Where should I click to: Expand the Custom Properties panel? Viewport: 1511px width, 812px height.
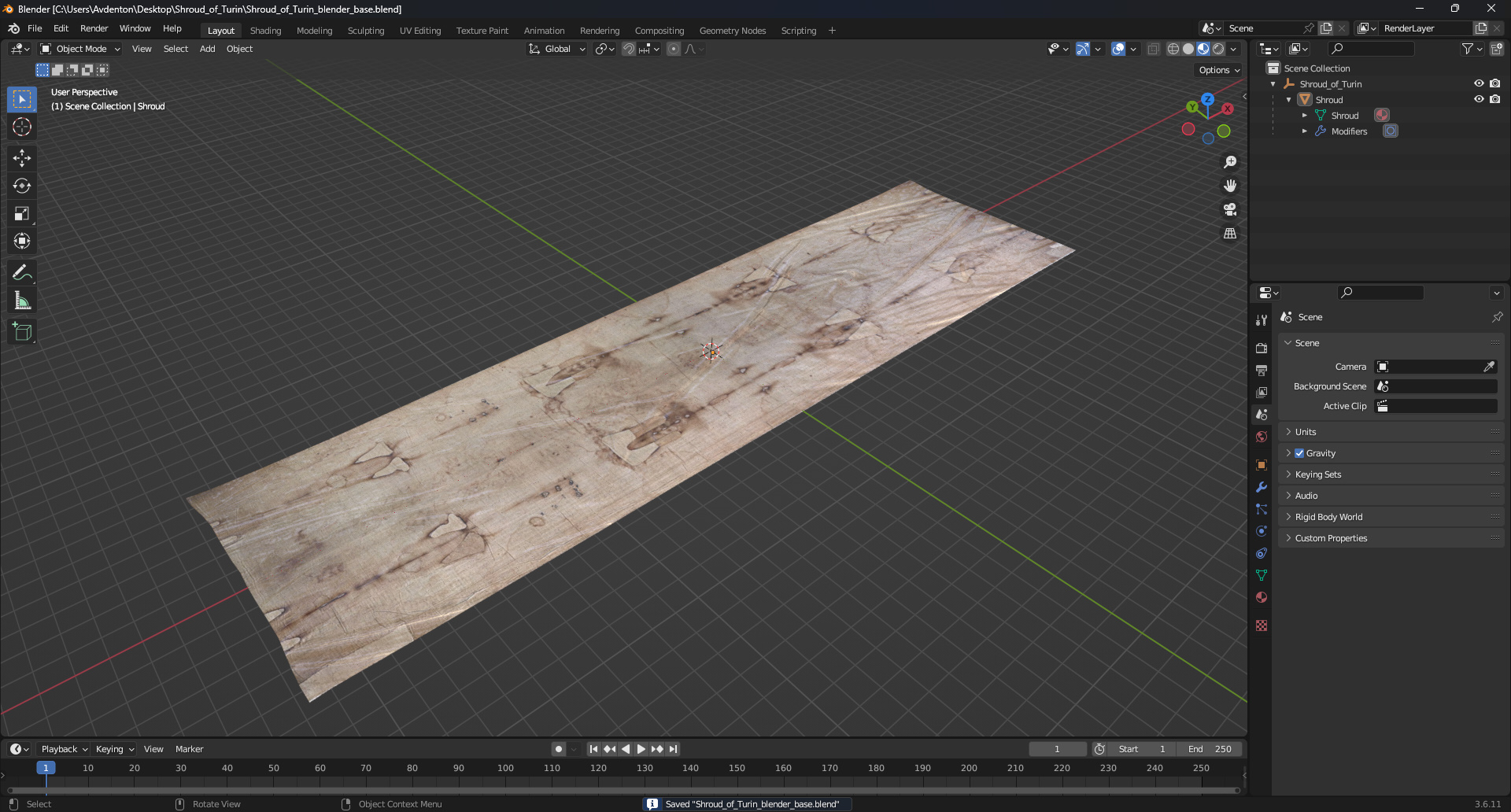pos(1391,538)
